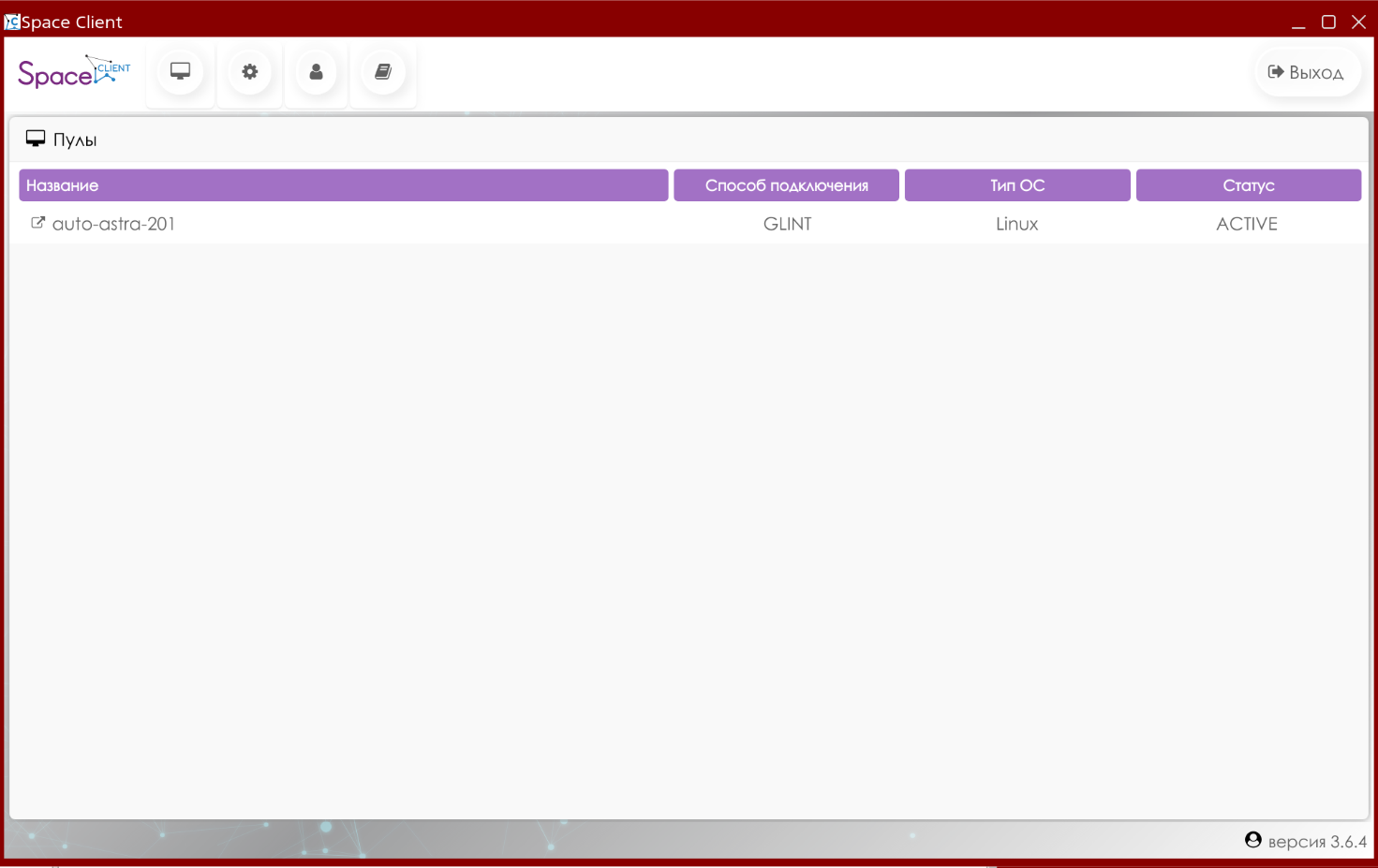Sort by the Название column header

pos(343,185)
